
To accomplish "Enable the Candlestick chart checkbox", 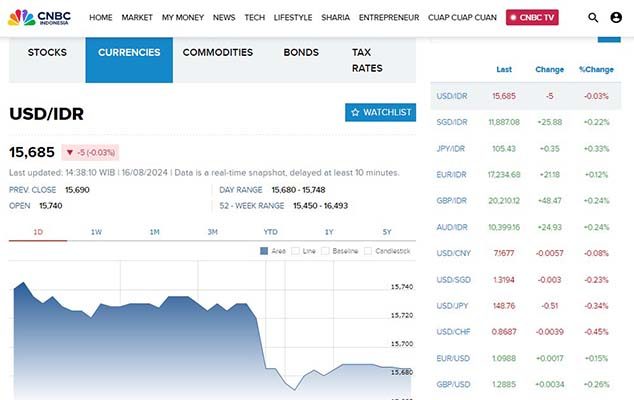I will pyautogui.click(x=366, y=250).
